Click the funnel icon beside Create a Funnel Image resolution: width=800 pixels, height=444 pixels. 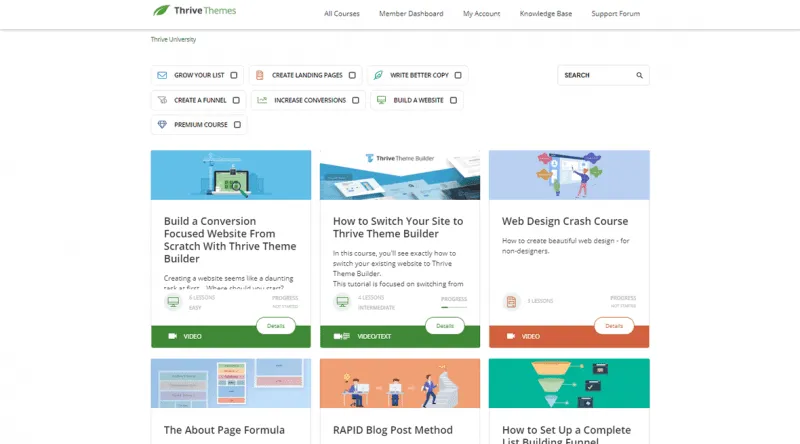click(162, 100)
